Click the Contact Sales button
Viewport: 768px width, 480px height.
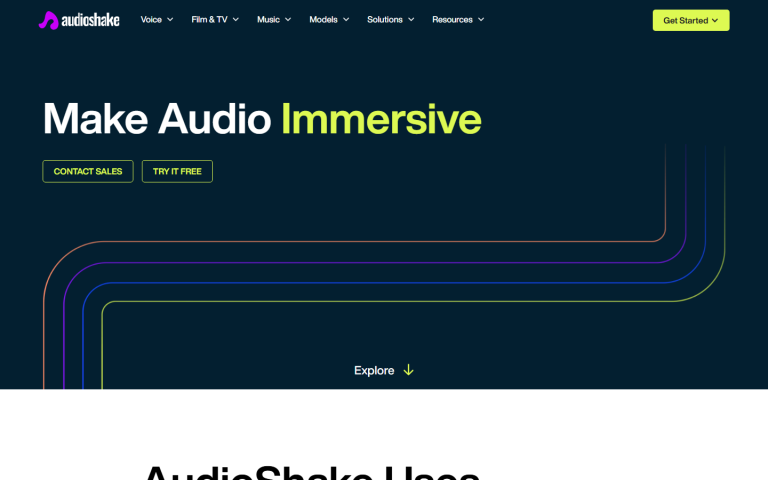pyautogui.click(x=88, y=171)
